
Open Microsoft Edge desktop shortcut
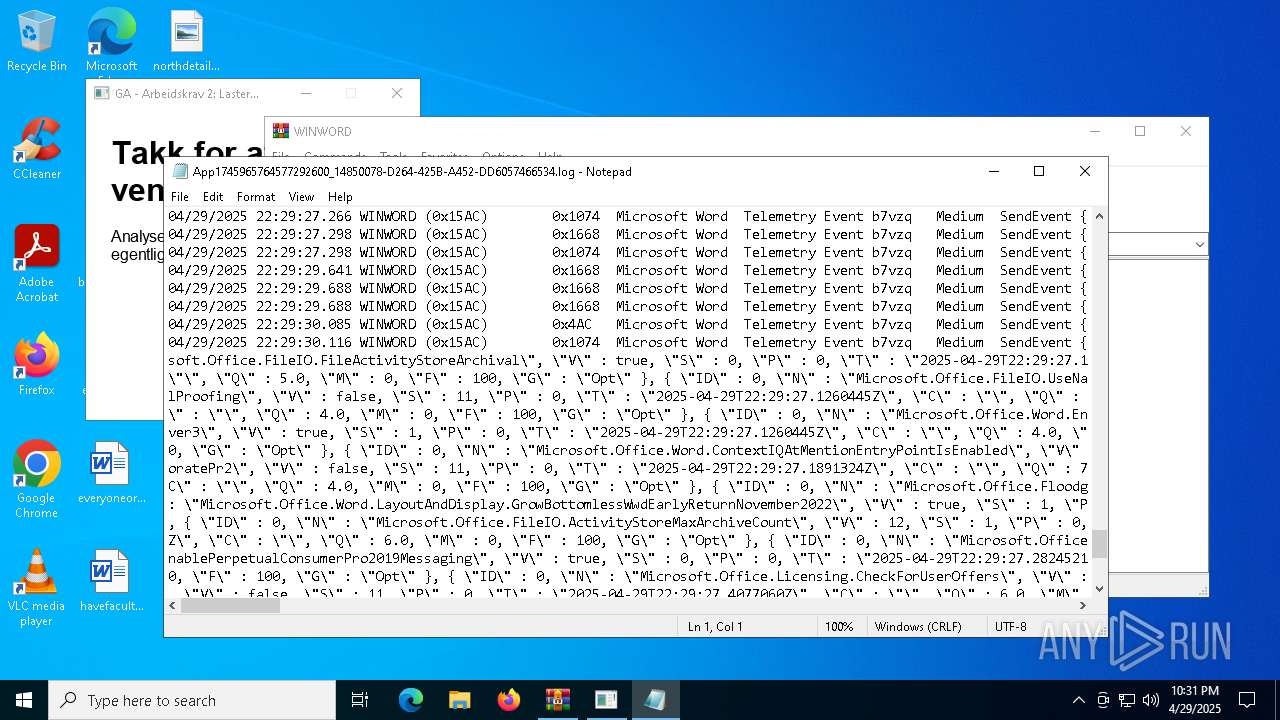pos(111,42)
